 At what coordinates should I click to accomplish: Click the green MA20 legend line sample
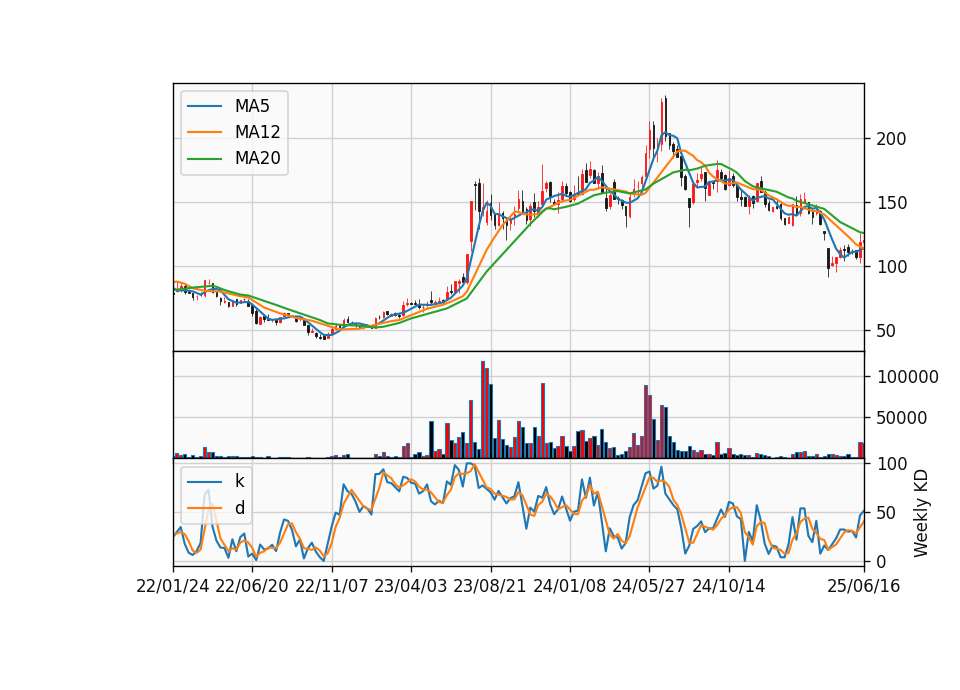click(204, 158)
